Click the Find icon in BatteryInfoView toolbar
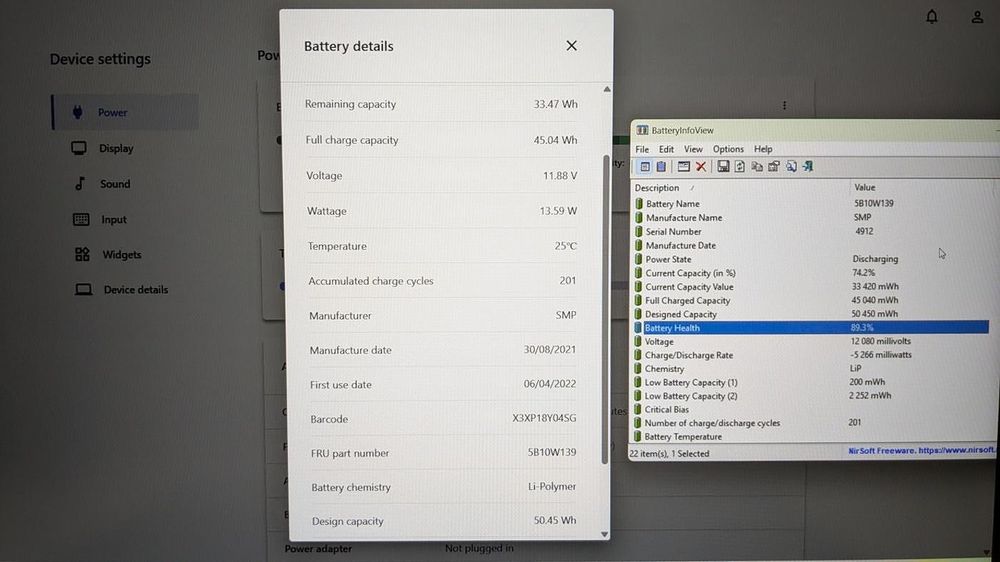Image resolution: width=1000 pixels, height=562 pixels. click(791, 166)
